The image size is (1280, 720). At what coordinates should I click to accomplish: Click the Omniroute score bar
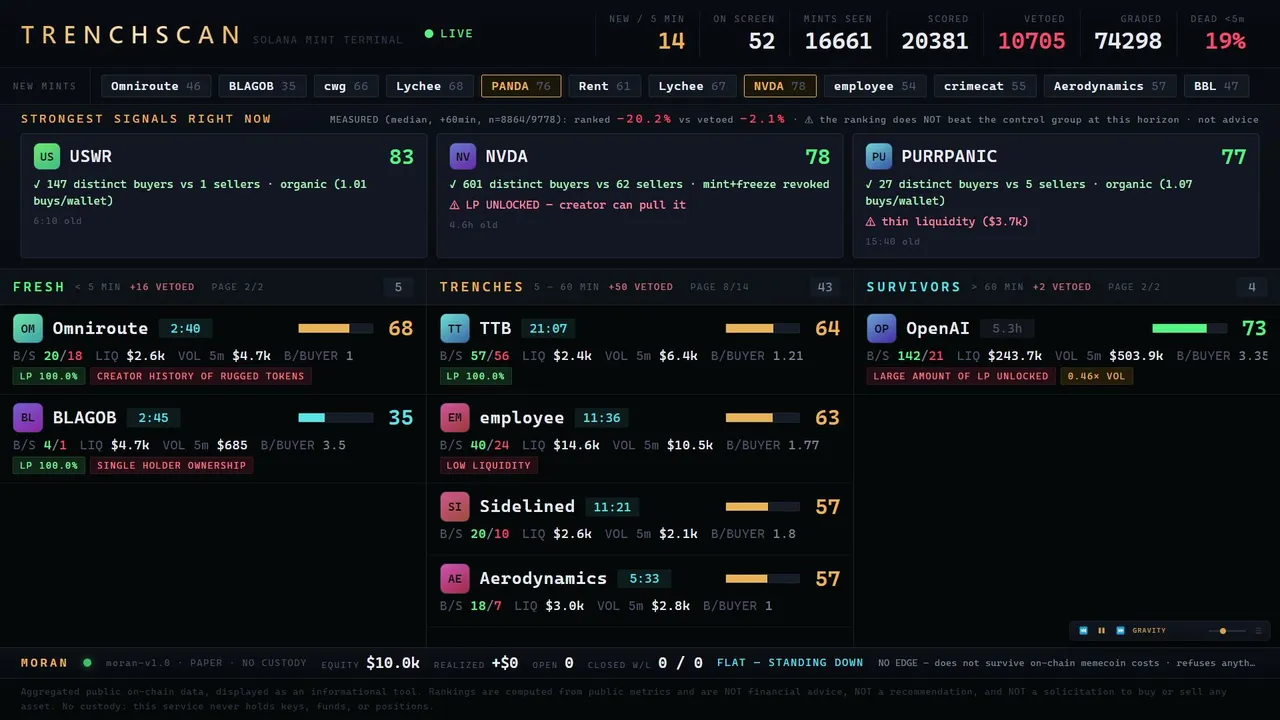coord(335,328)
